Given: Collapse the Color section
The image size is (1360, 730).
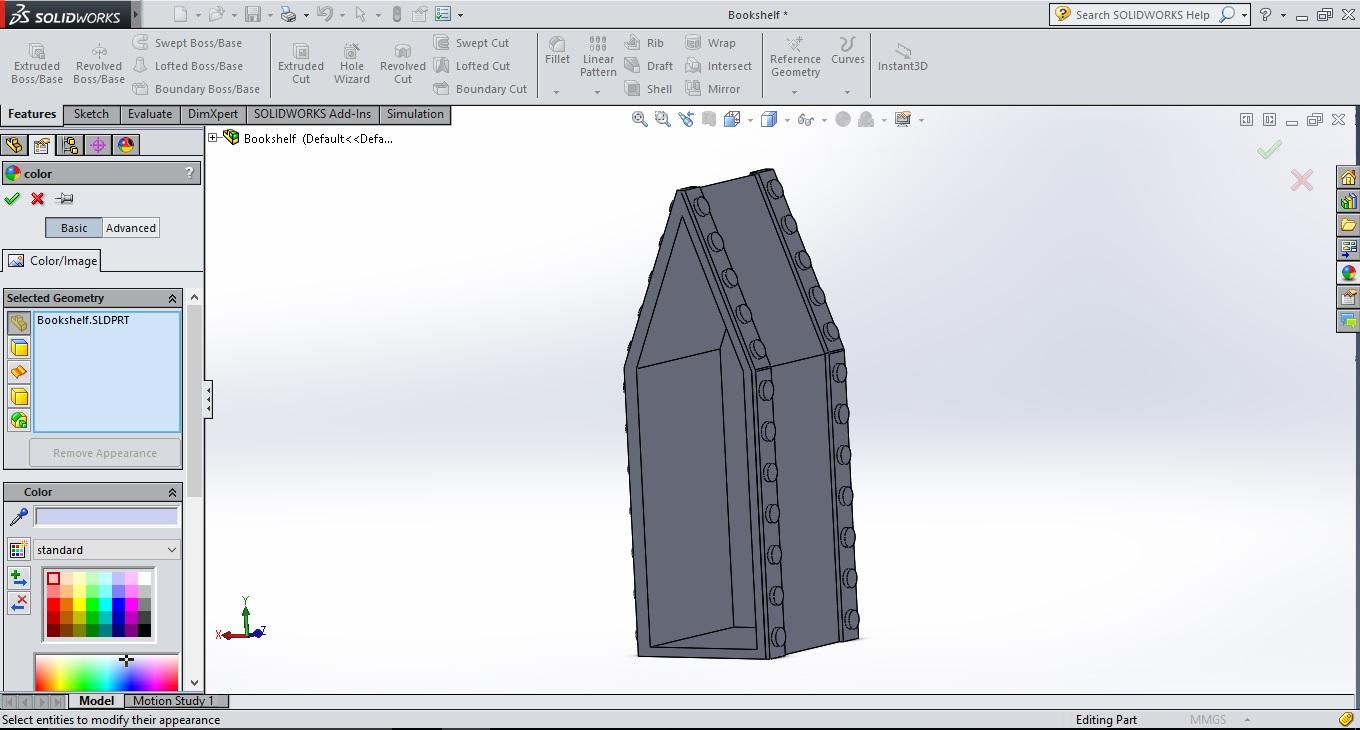Looking at the screenshot, I should coord(172,492).
